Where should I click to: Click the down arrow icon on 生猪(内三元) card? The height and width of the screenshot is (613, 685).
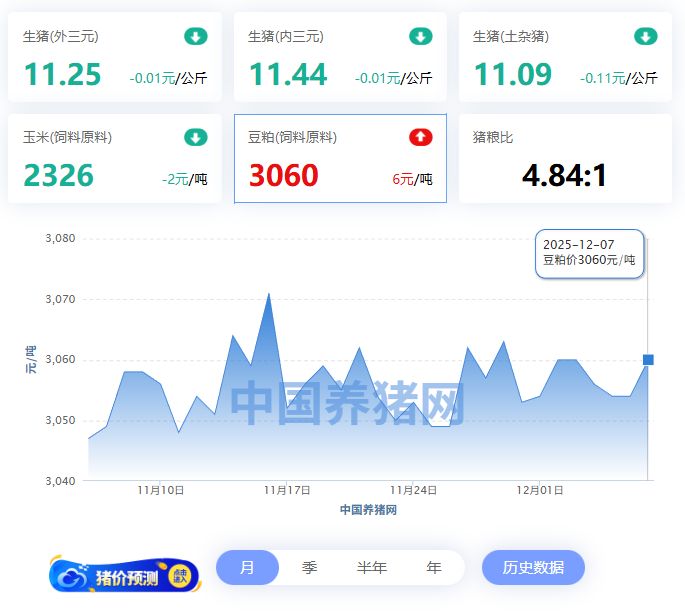point(421,37)
